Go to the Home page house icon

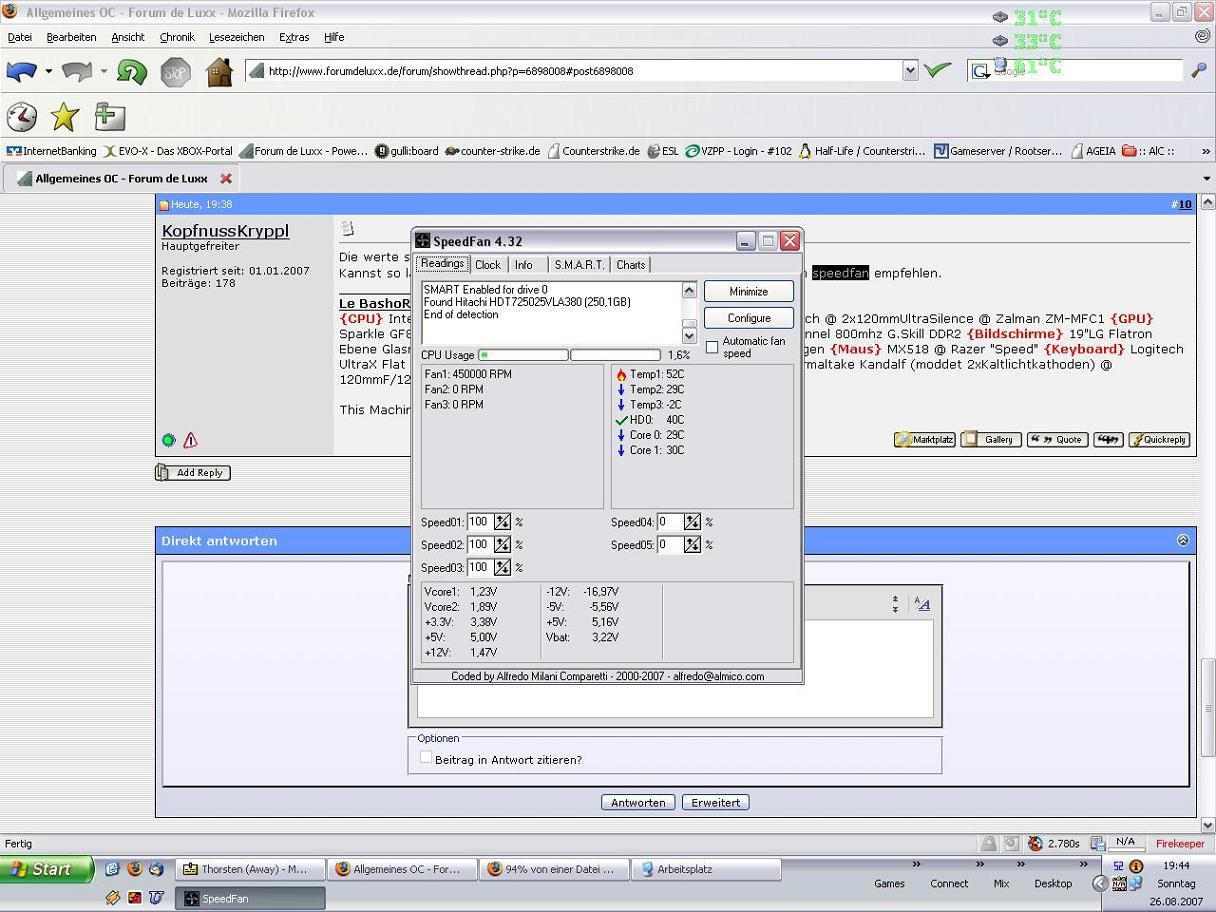click(219, 71)
